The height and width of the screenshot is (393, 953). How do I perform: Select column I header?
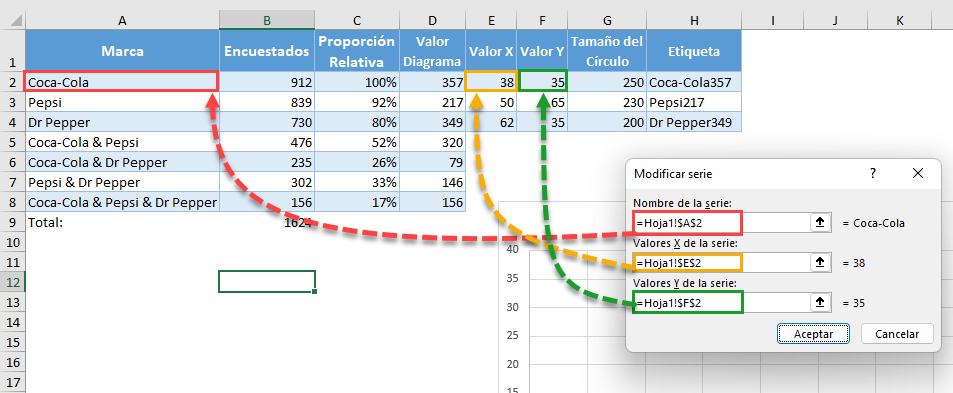click(x=772, y=21)
